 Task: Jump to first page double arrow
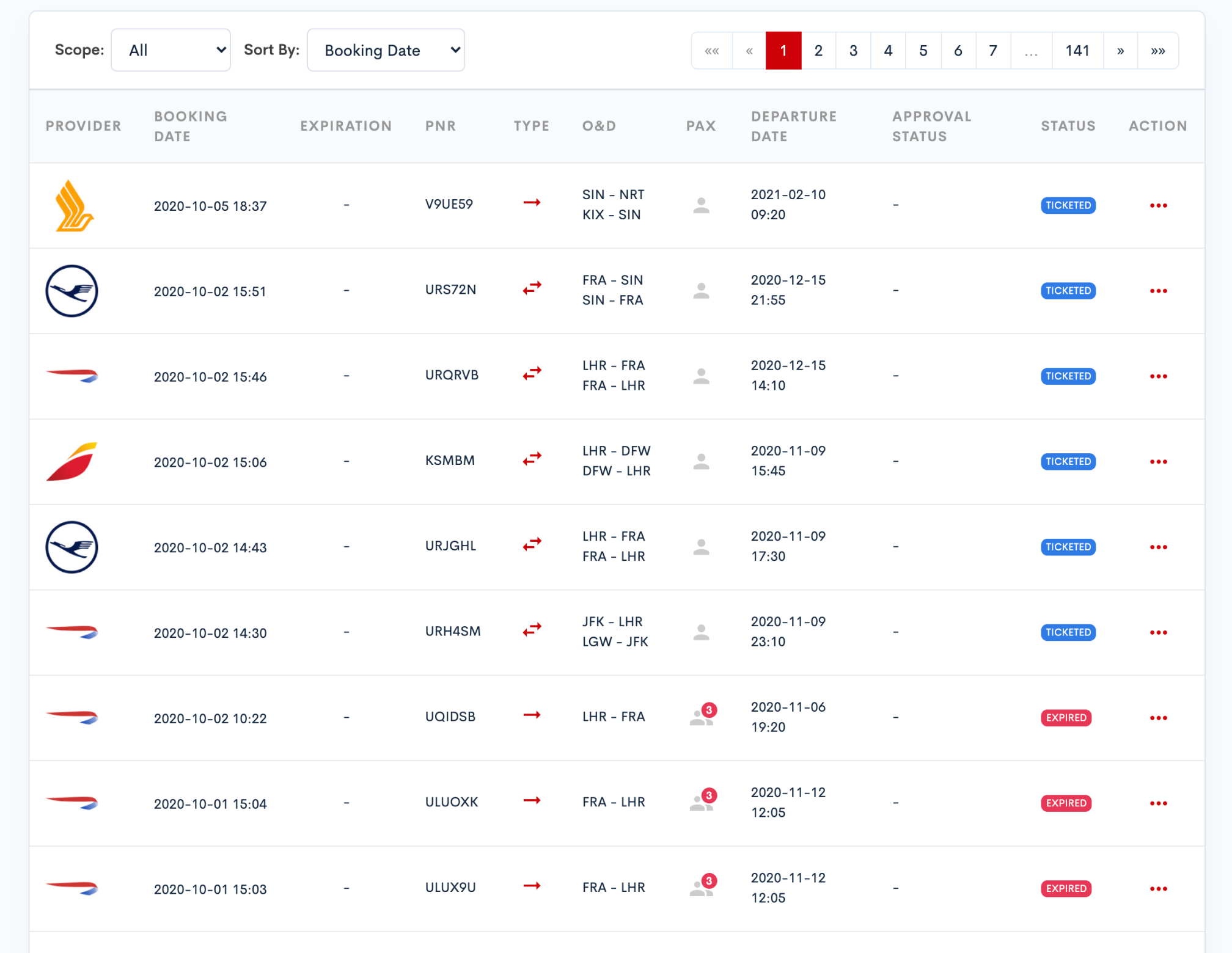pos(712,51)
